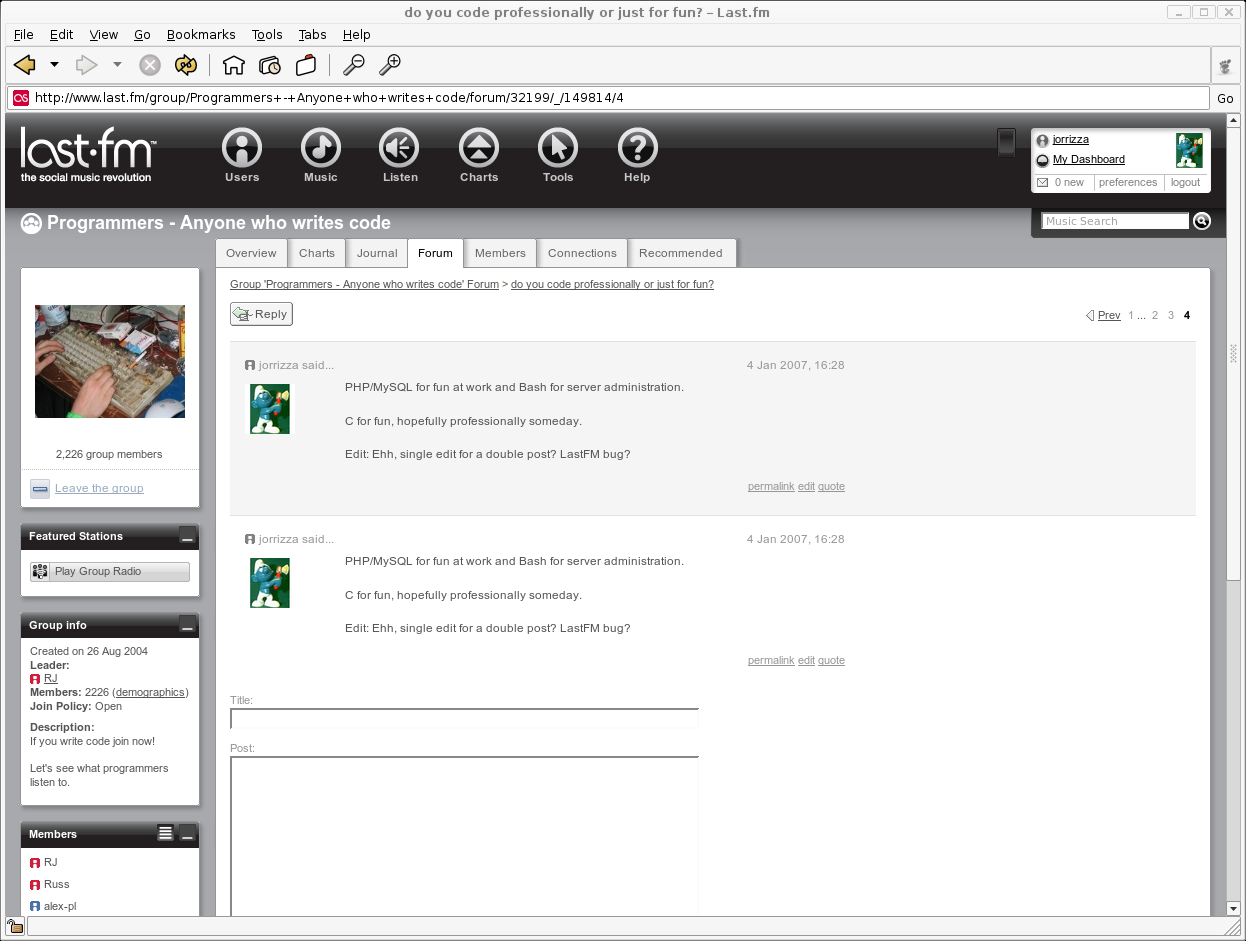Open the back history dropdown arrow
Image resolution: width=1246 pixels, height=941 pixels.
pos(54,65)
